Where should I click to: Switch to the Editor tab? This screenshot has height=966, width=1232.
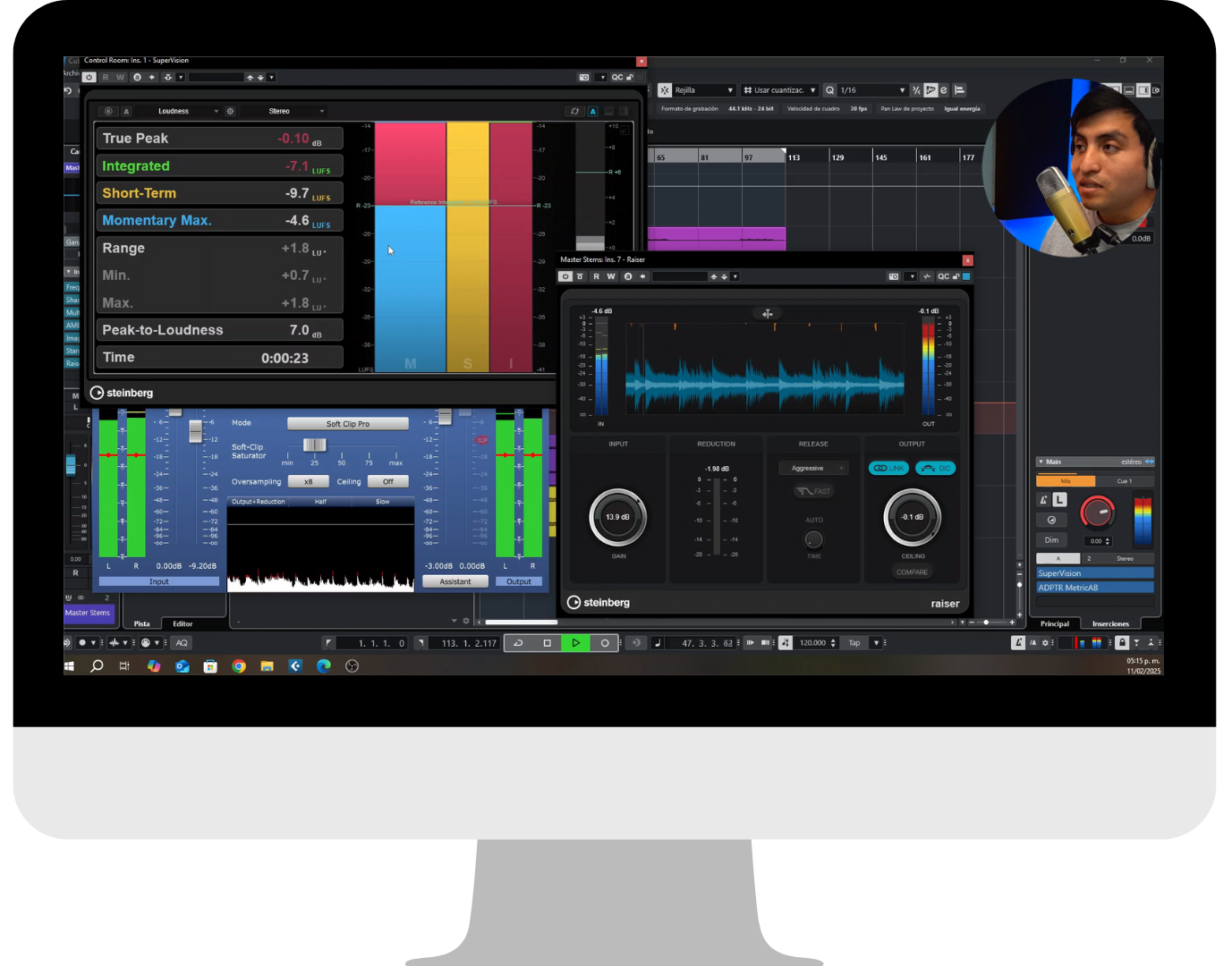point(183,623)
